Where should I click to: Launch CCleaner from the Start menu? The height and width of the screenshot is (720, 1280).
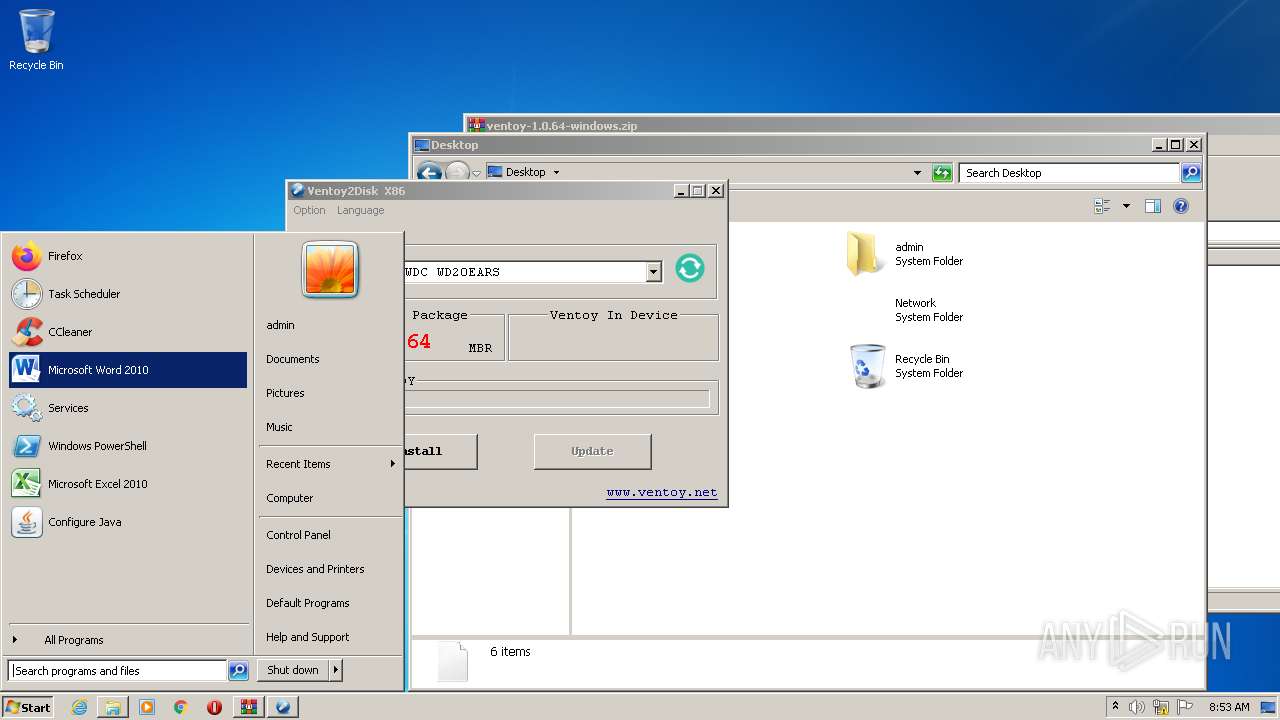pyautogui.click(x=128, y=332)
